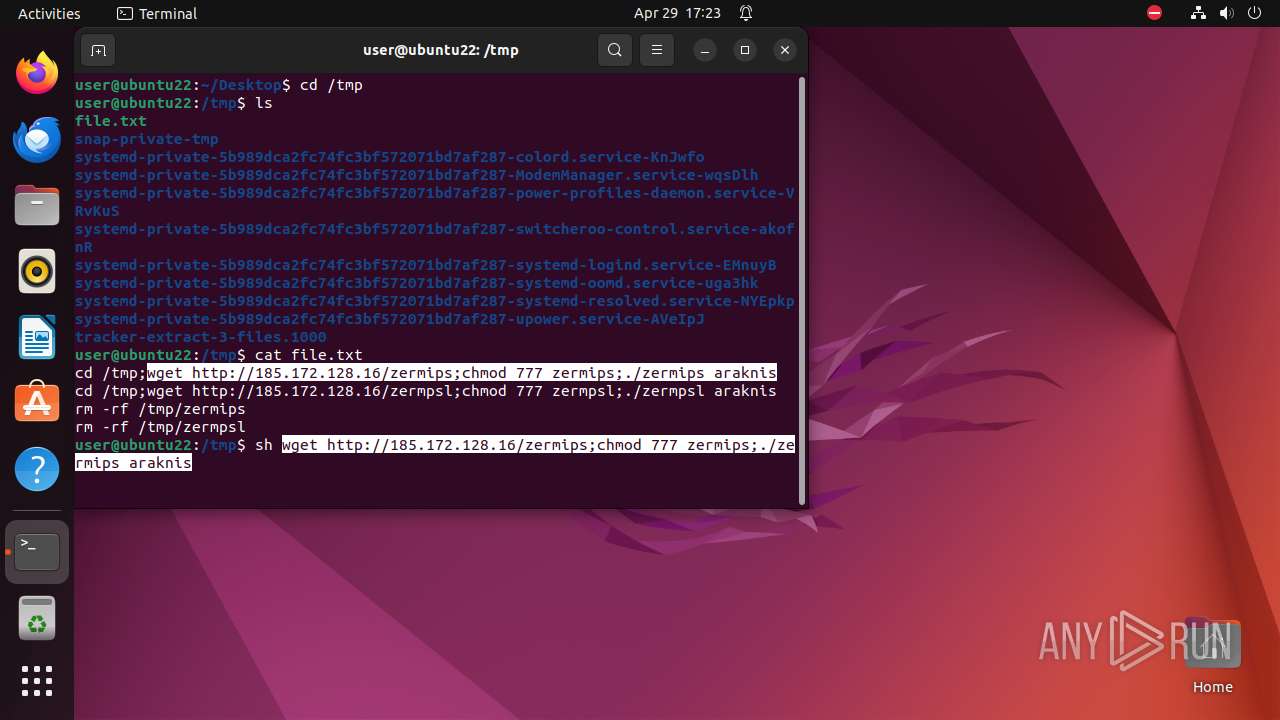Click the 'rm -rf /tmp/zermips' line
Screen dimensions: 1280x720
click(160, 409)
